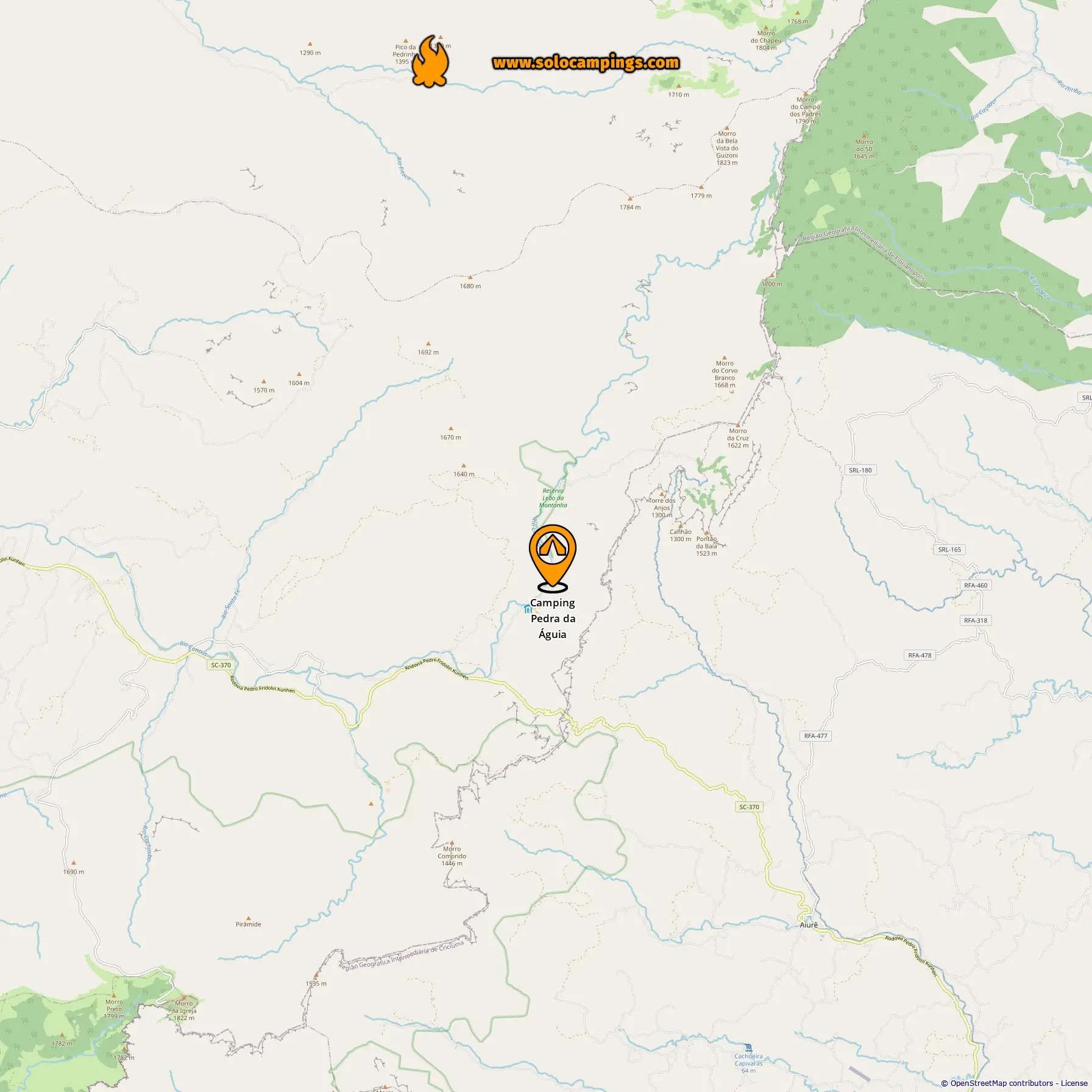Image resolution: width=1092 pixels, height=1092 pixels.
Task: Select the RFA-460 road shield
Action: (x=976, y=585)
